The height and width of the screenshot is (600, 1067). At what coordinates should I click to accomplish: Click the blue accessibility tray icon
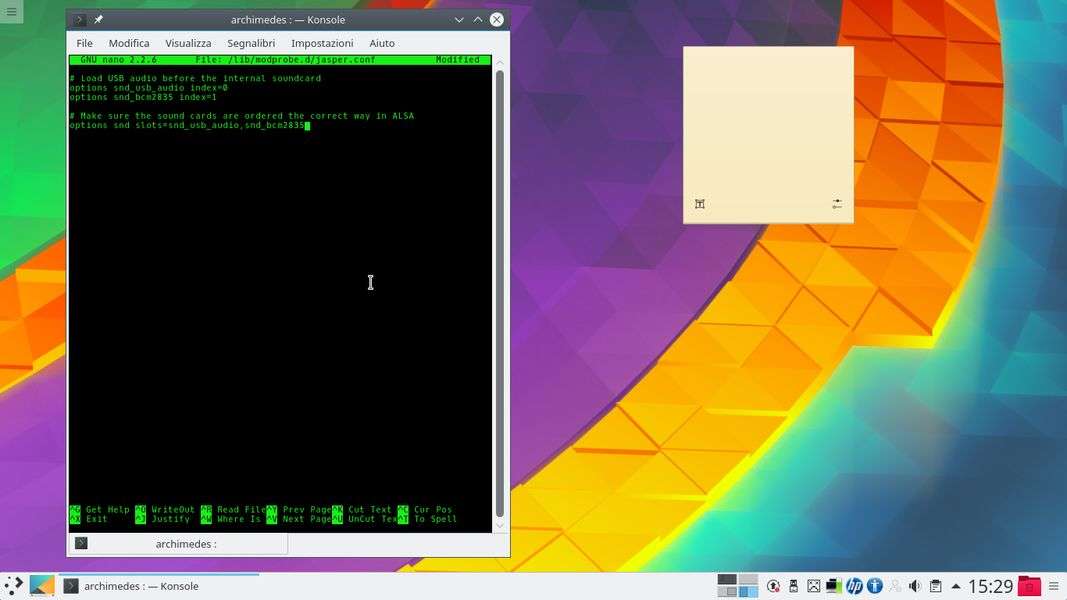(874, 586)
